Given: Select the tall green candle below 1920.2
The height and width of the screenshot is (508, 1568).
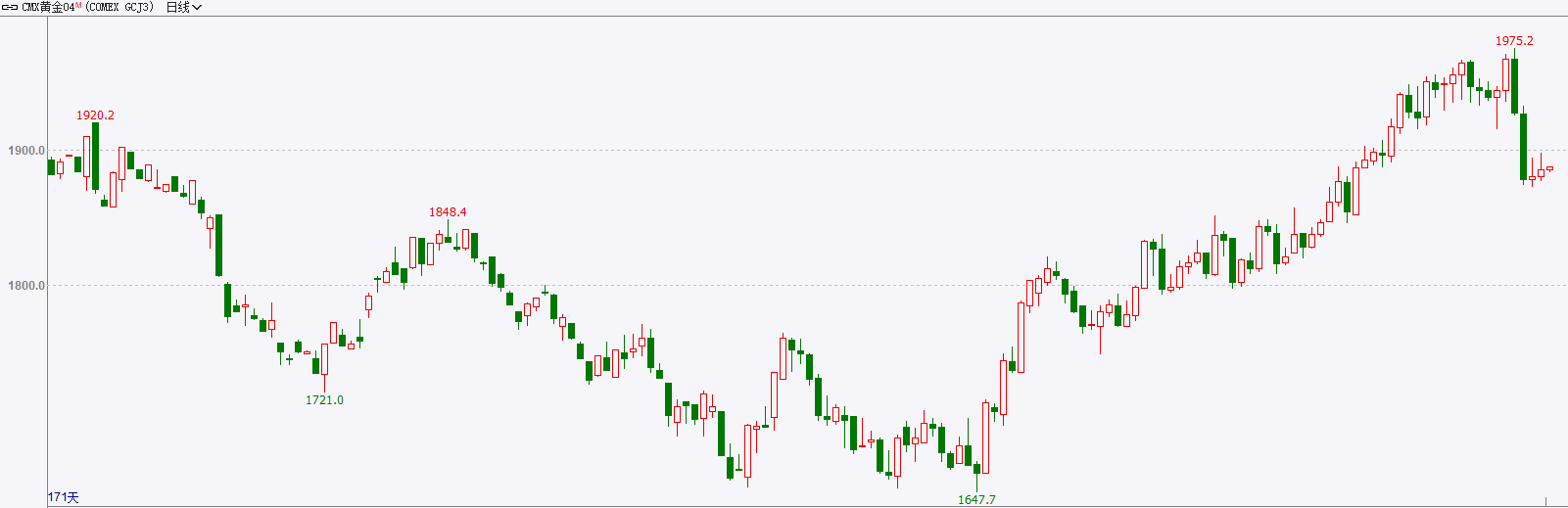Looking at the screenshot, I should click(x=95, y=157).
